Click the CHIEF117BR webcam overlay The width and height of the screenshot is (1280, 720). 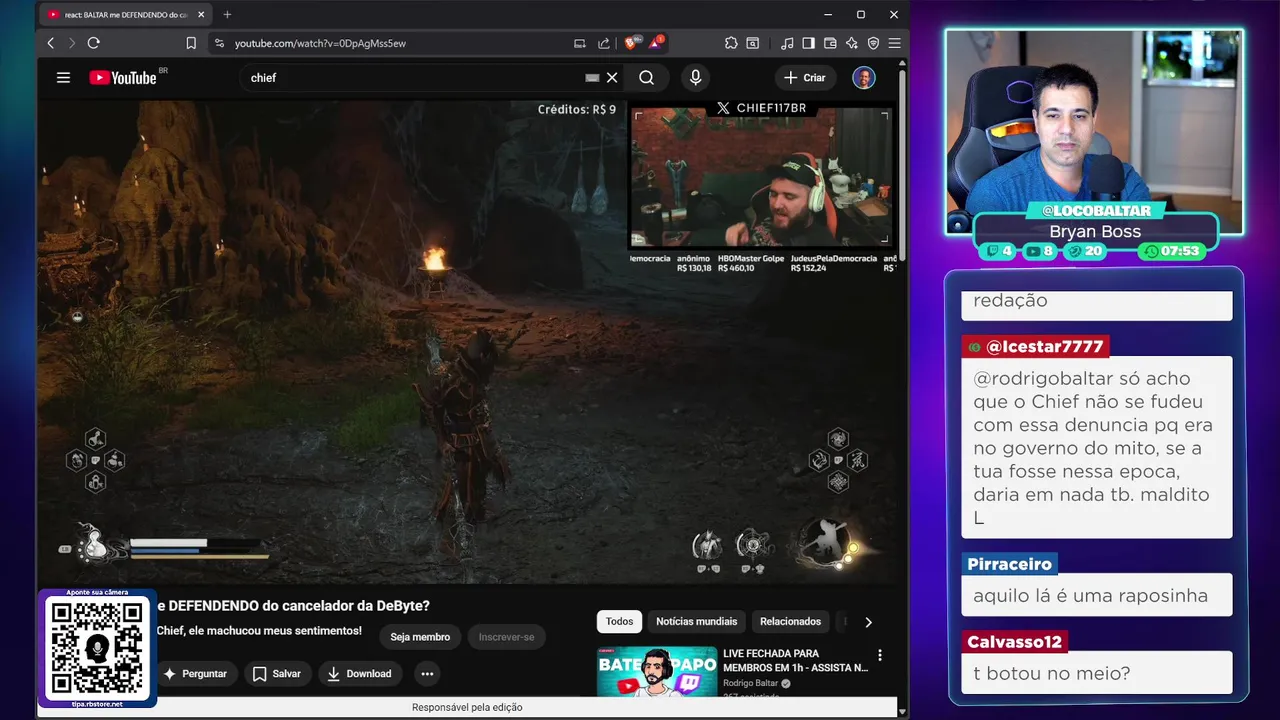pos(760,178)
